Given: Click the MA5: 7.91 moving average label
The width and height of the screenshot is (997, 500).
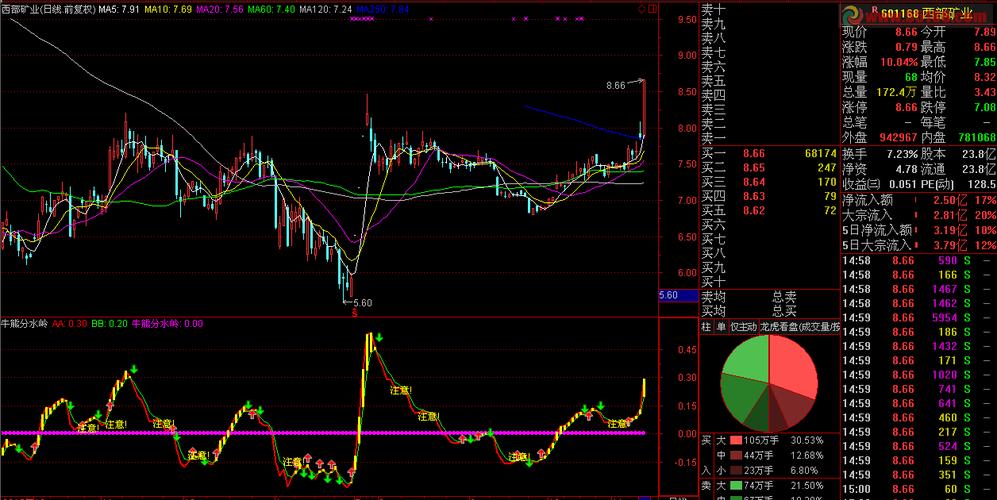Looking at the screenshot, I should pyautogui.click(x=118, y=9).
